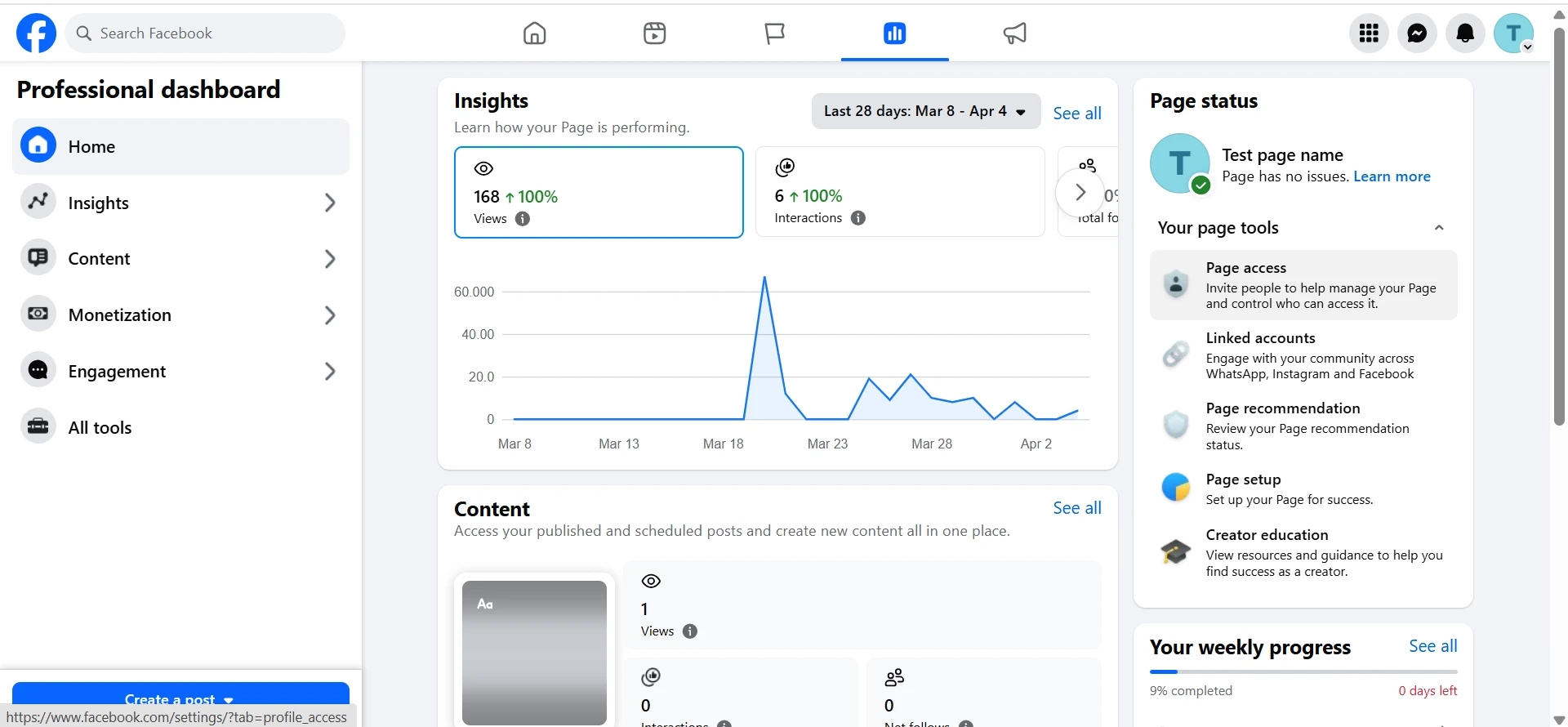Select the Interactions metric card

[900, 192]
